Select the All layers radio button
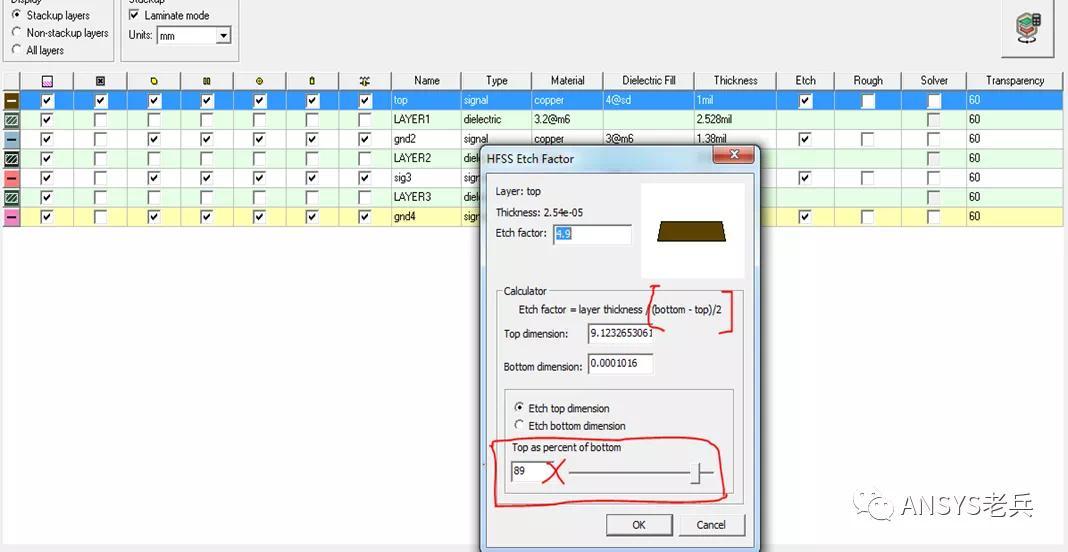 [16, 50]
